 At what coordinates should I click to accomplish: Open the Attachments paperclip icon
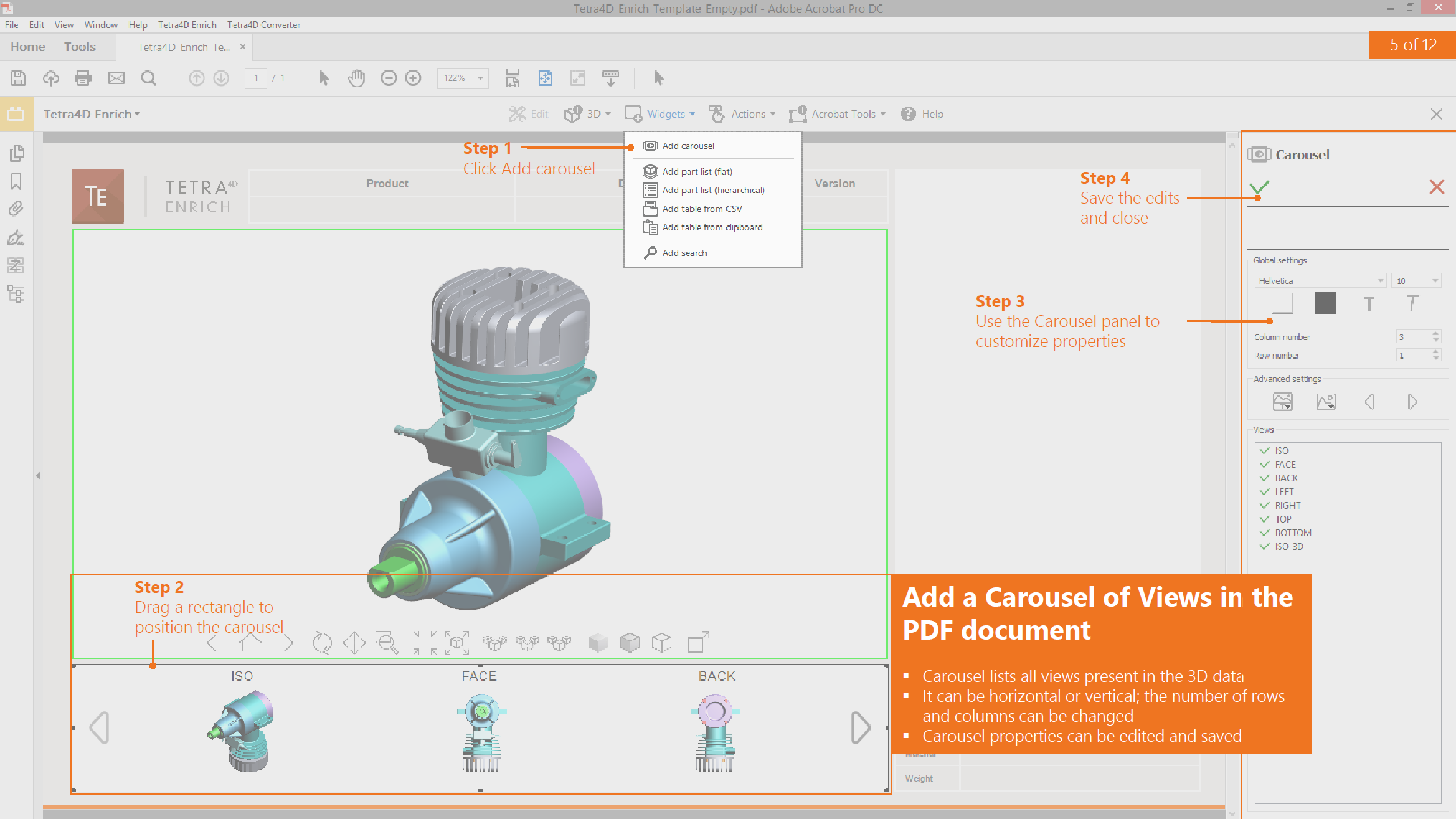click(x=16, y=209)
